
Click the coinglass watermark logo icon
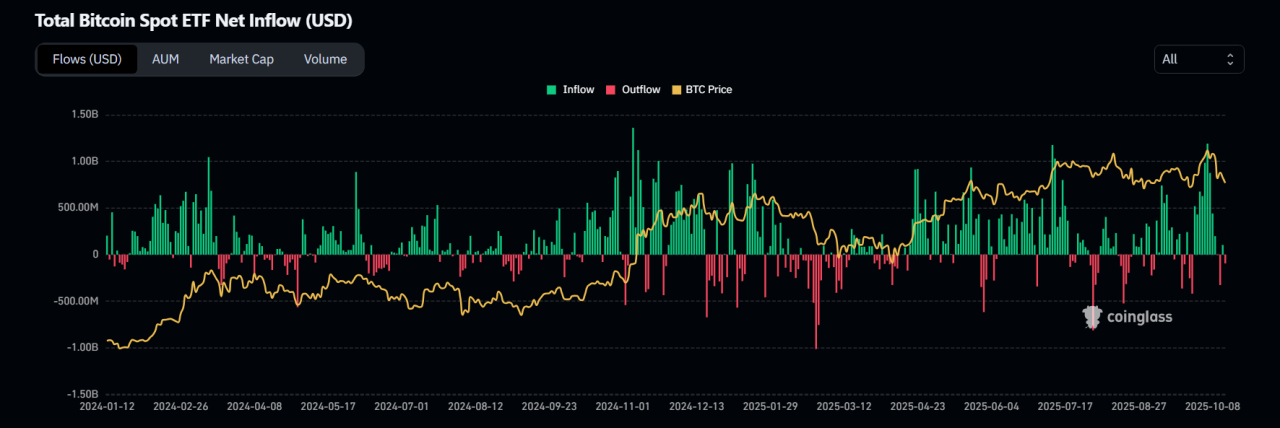tap(1092, 317)
